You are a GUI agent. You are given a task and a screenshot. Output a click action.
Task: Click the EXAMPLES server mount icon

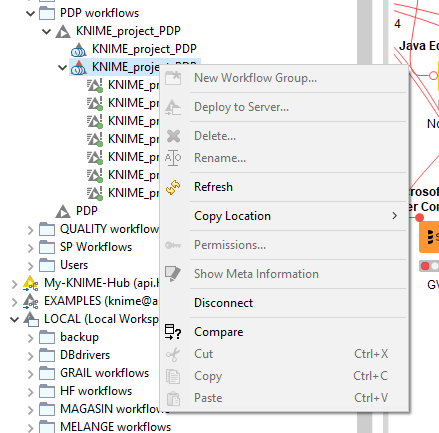tap(31, 301)
